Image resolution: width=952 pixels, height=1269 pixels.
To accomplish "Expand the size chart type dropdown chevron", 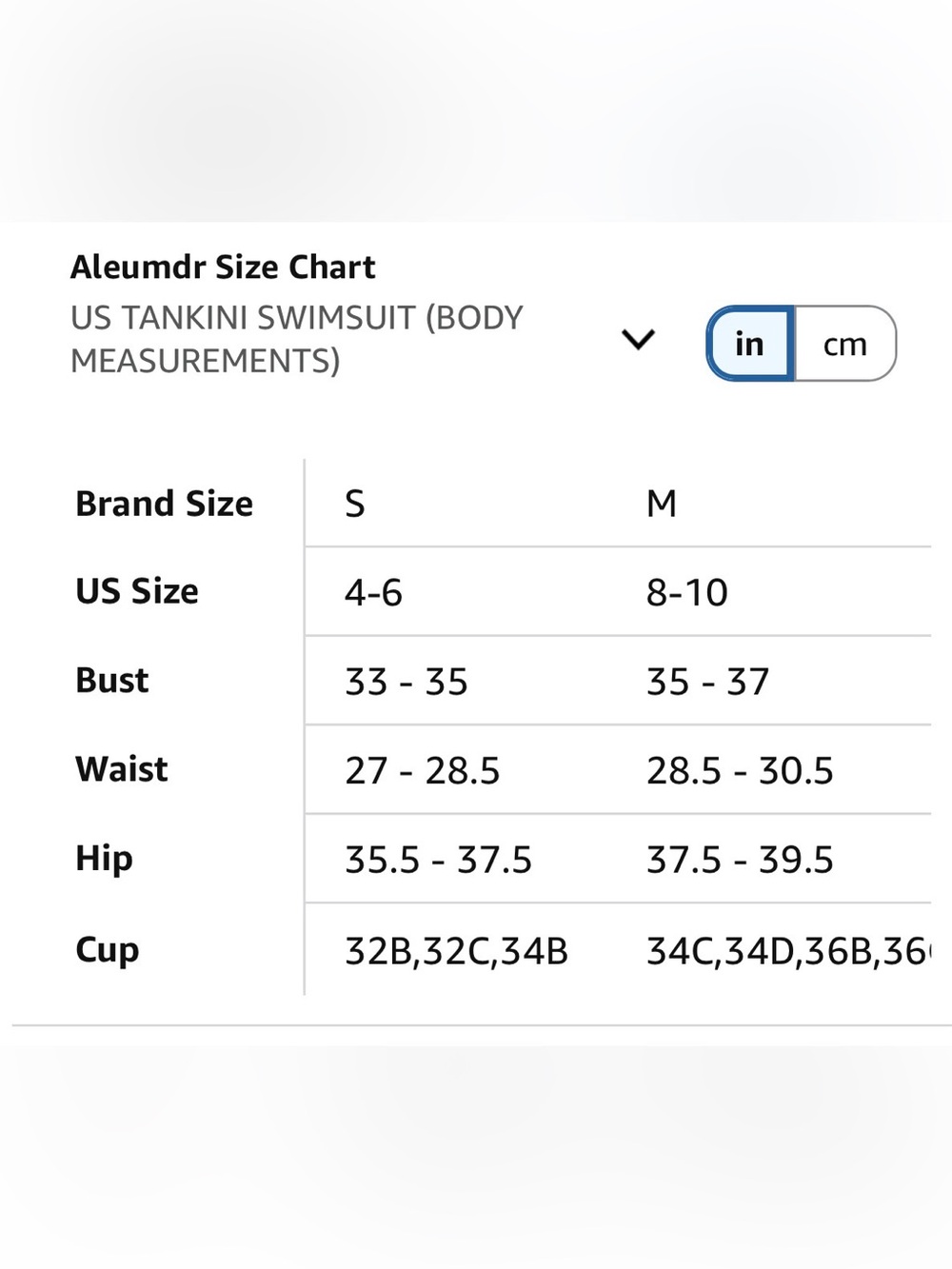I will coord(638,339).
